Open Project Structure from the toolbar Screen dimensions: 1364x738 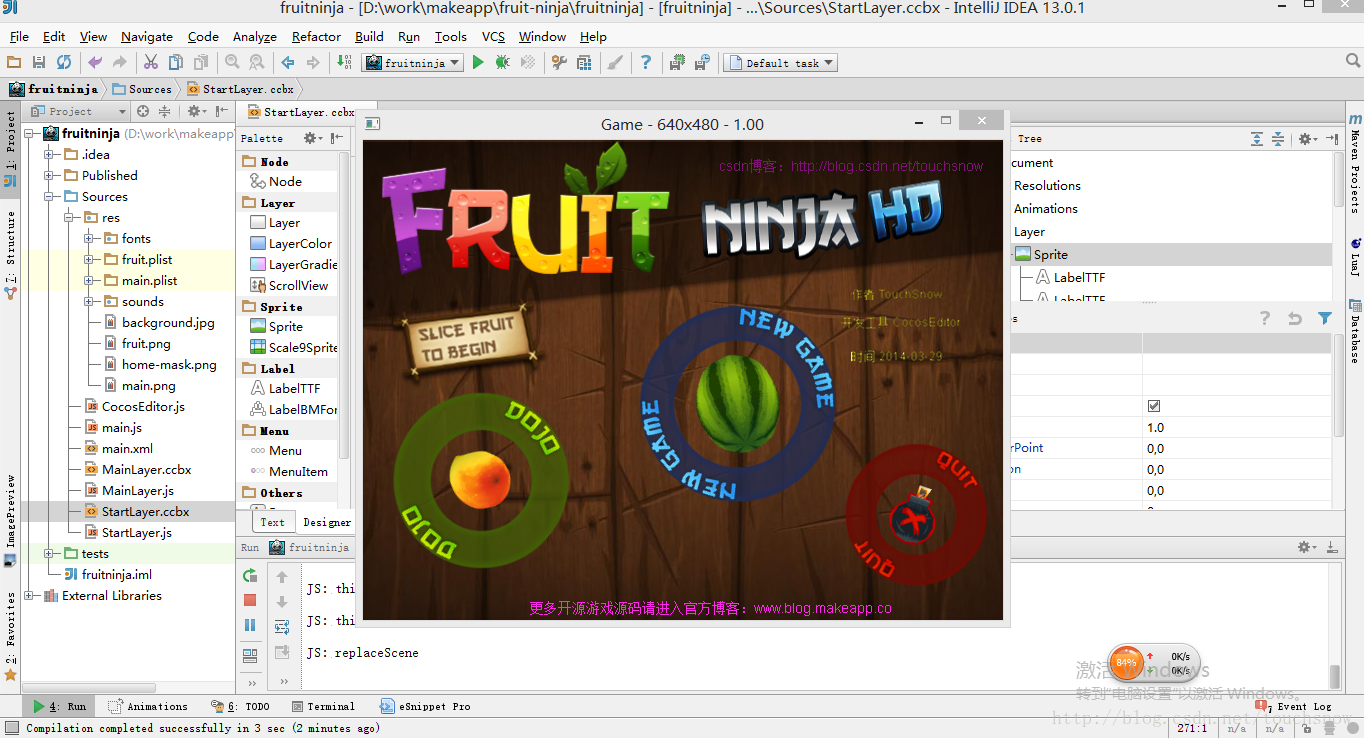pyautogui.click(x=584, y=63)
